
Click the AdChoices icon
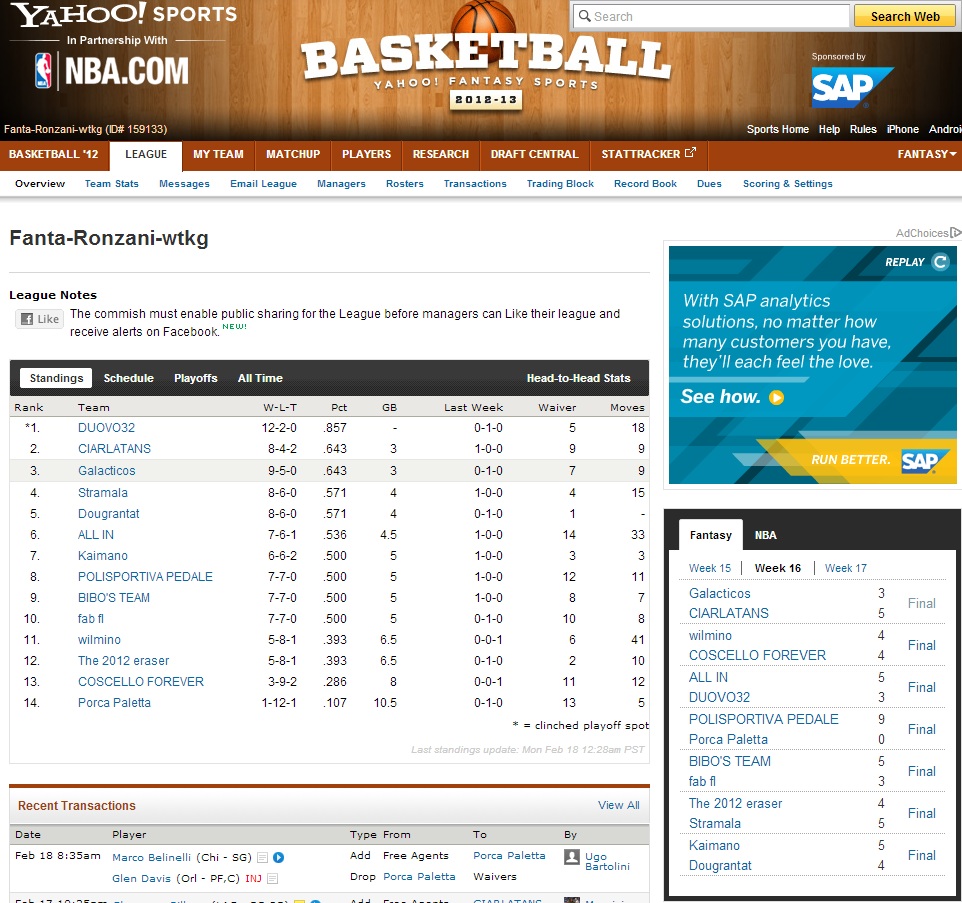click(x=955, y=233)
